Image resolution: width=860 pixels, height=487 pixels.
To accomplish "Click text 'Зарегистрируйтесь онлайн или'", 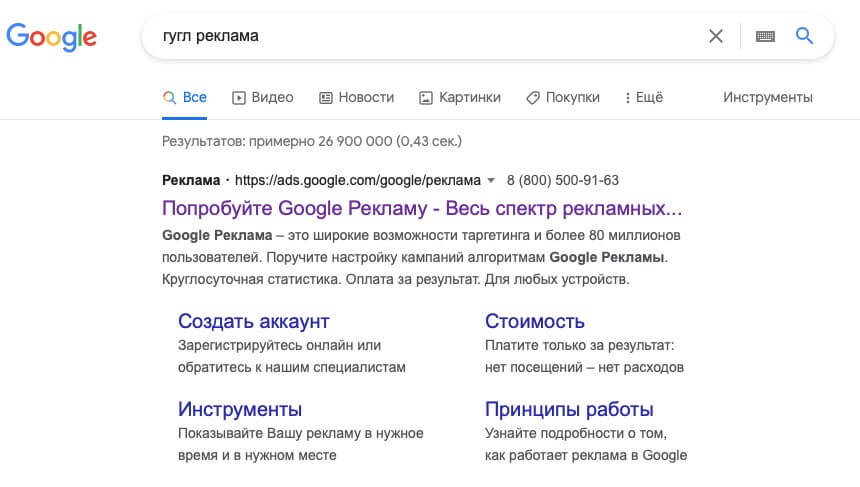I will [x=279, y=346].
